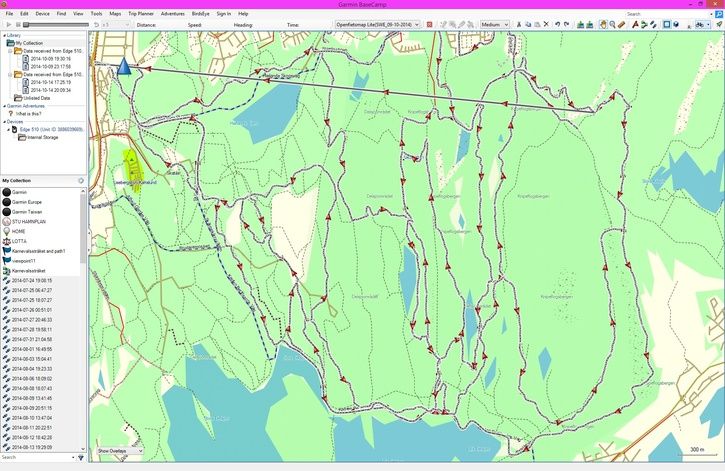The image size is (725, 471).
Task: Toggle the 3D map view icon
Action: [676, 24]
